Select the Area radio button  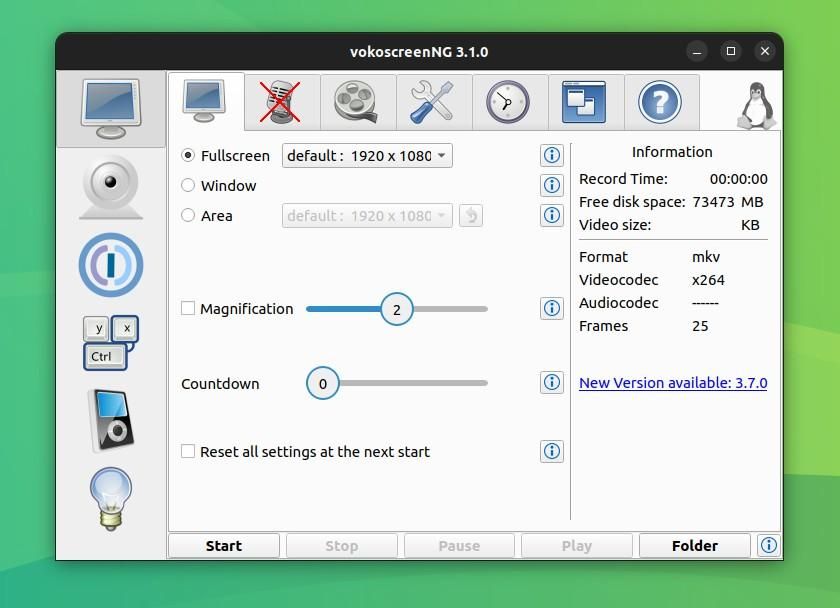click(188, 215)
